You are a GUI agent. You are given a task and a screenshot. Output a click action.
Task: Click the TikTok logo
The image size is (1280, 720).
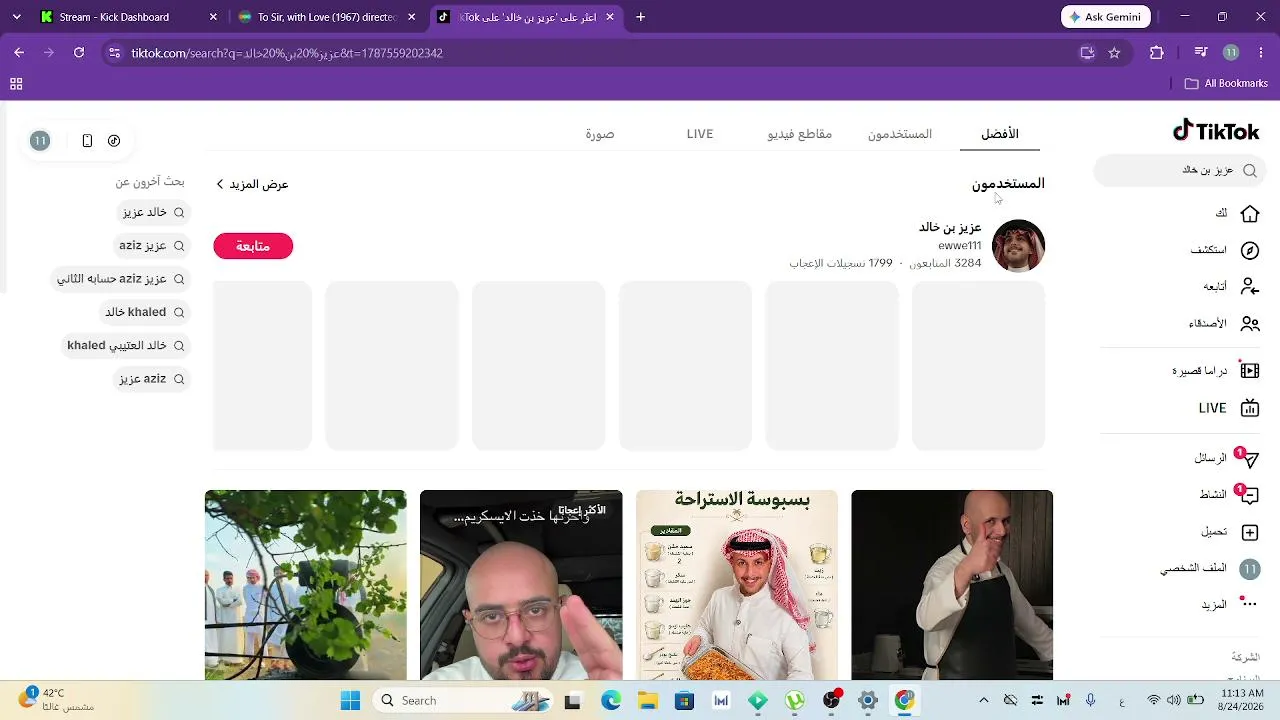(x=1216, y=131)
